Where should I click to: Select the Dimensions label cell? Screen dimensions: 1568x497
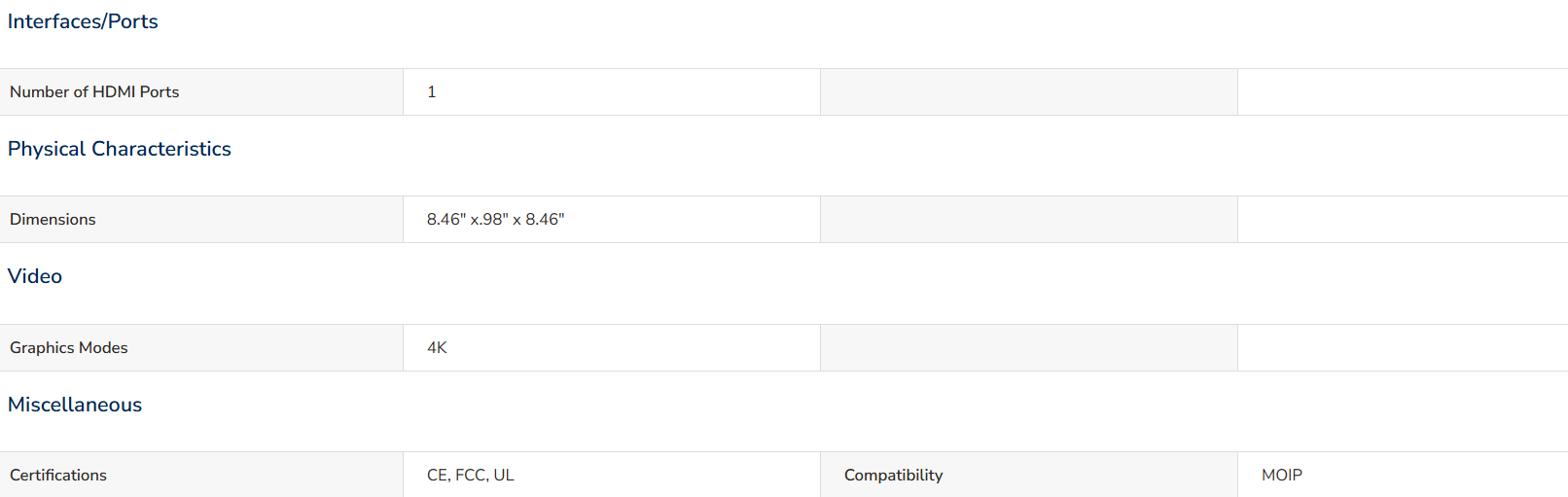[201, 220]
